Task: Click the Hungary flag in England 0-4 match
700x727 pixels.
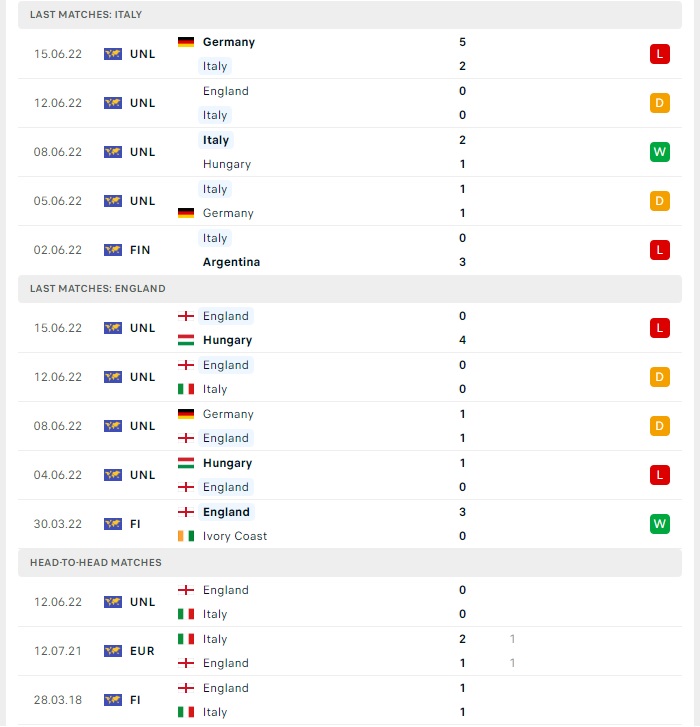Action: point(186,340)
